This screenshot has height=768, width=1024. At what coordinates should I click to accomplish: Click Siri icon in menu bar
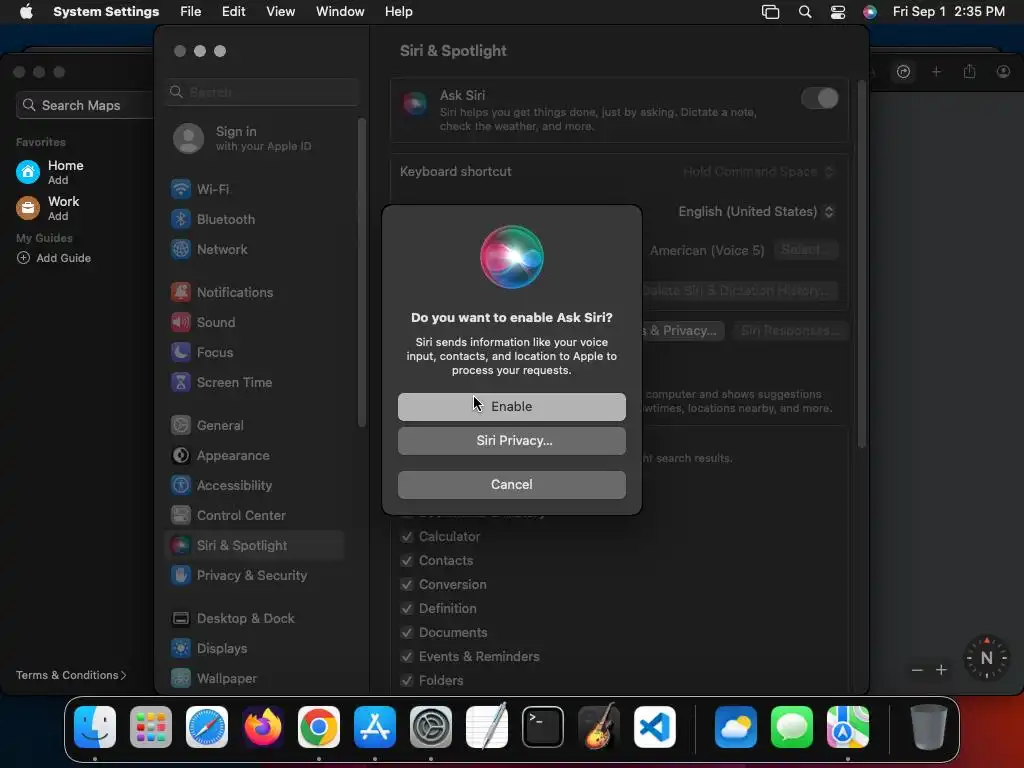tap(870, 12)
